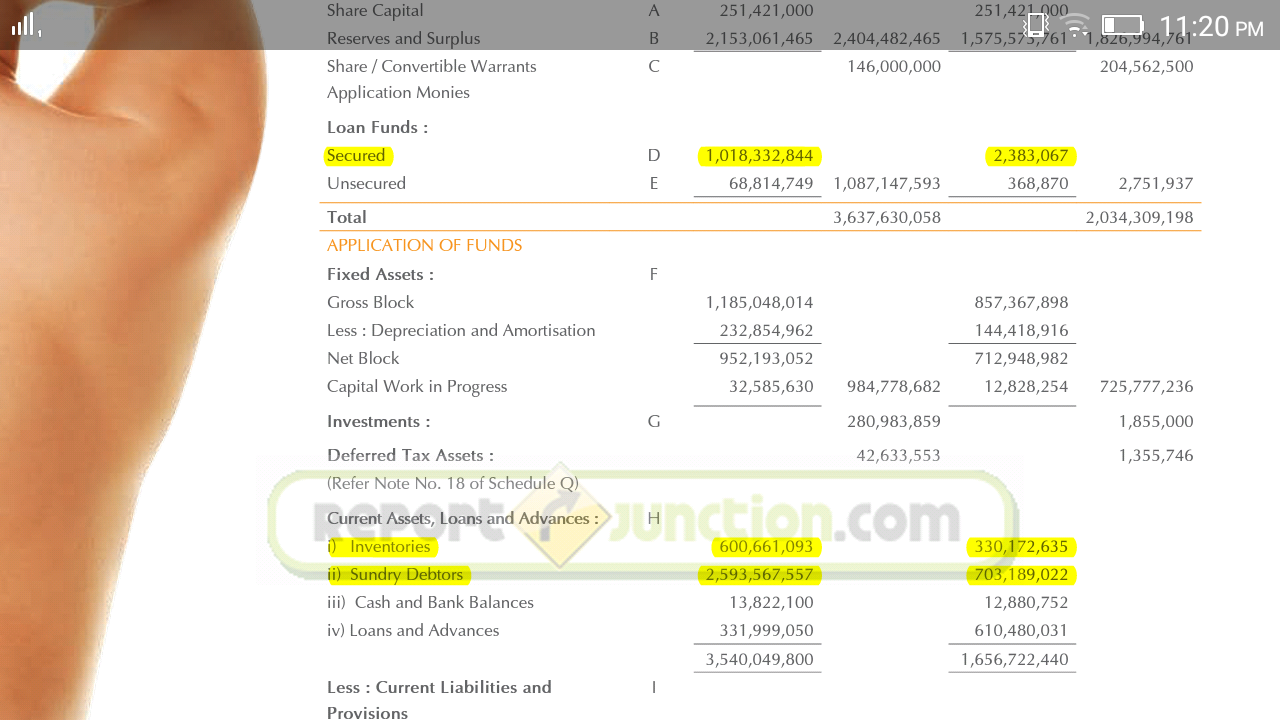This screenshot has width=1280, height=720.
Task: Select gross block value 1,185,048,014
Action: point(759,302)
